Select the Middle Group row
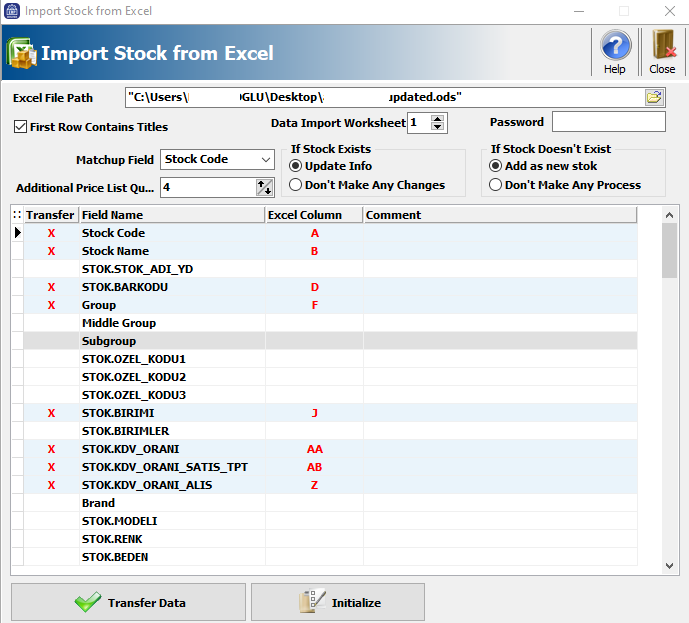The height and width of the screenshot is (623, 689). [330, 323]
